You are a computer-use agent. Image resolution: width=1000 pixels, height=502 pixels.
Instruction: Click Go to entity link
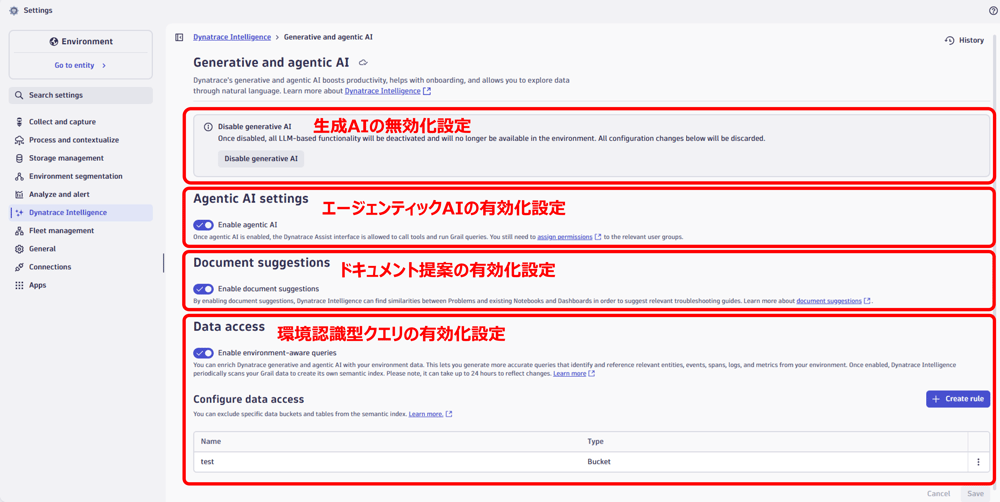75,65
